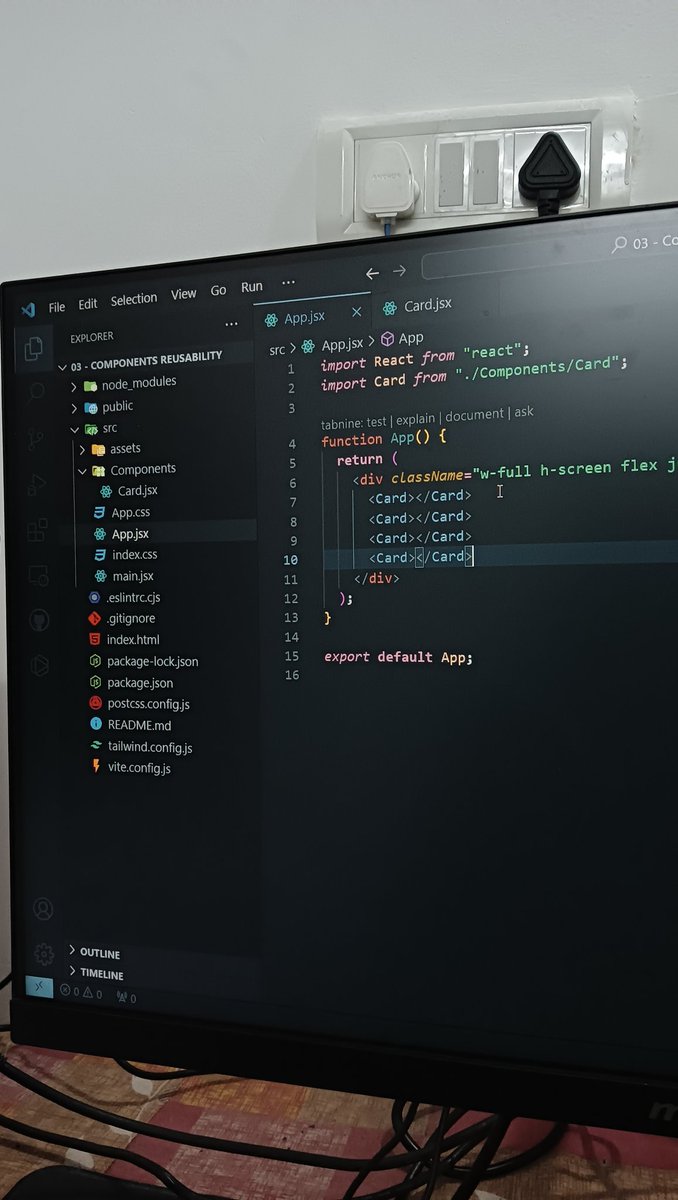Image resolution: width=678 pixels, height=1200 pixels.
Task: Click the closing </div> tag line
Action: pos(376,578)
